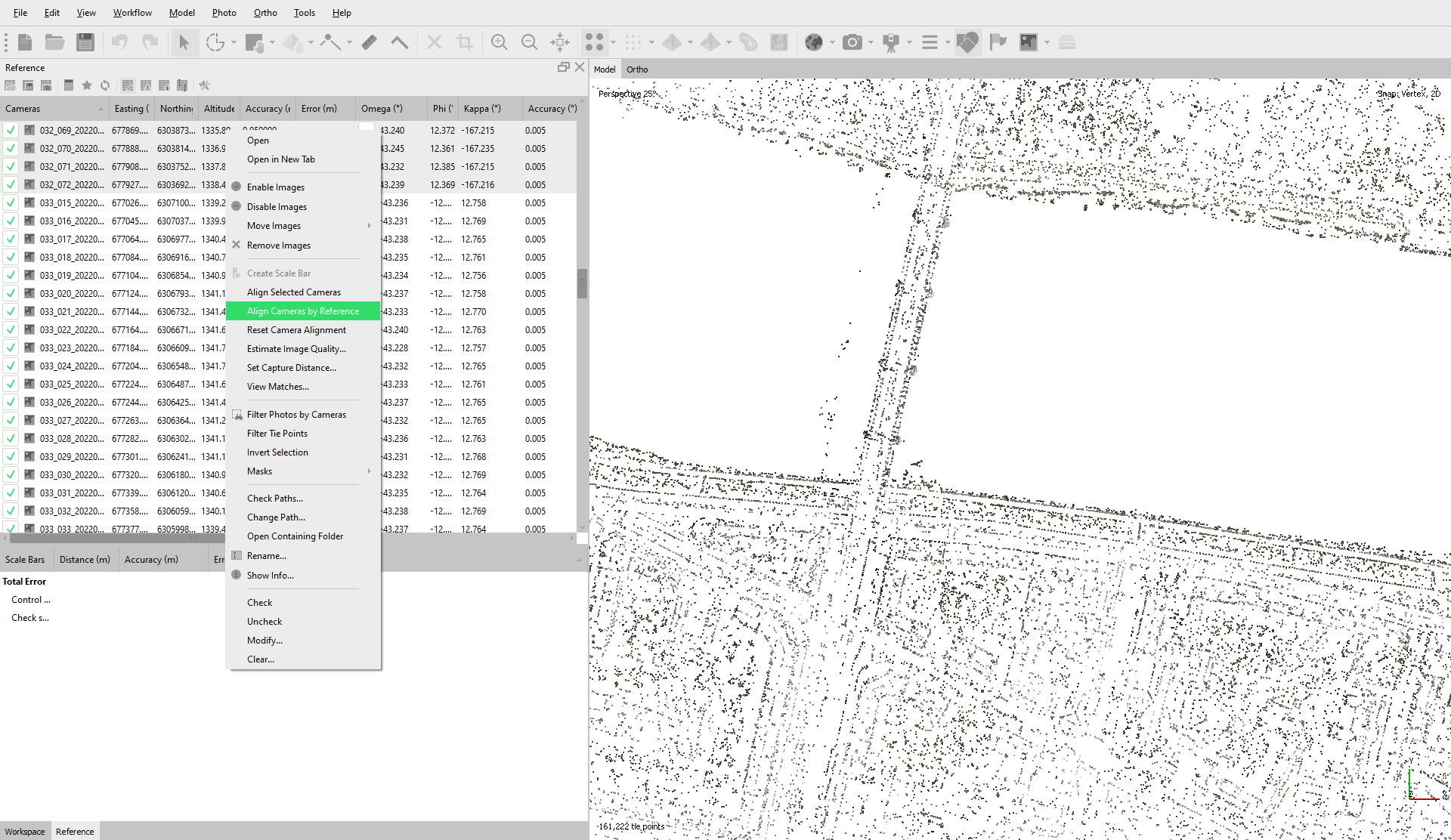Click the Show Markers flag icon
Screen dimensions: 1451x840
[x=998, y=42]
